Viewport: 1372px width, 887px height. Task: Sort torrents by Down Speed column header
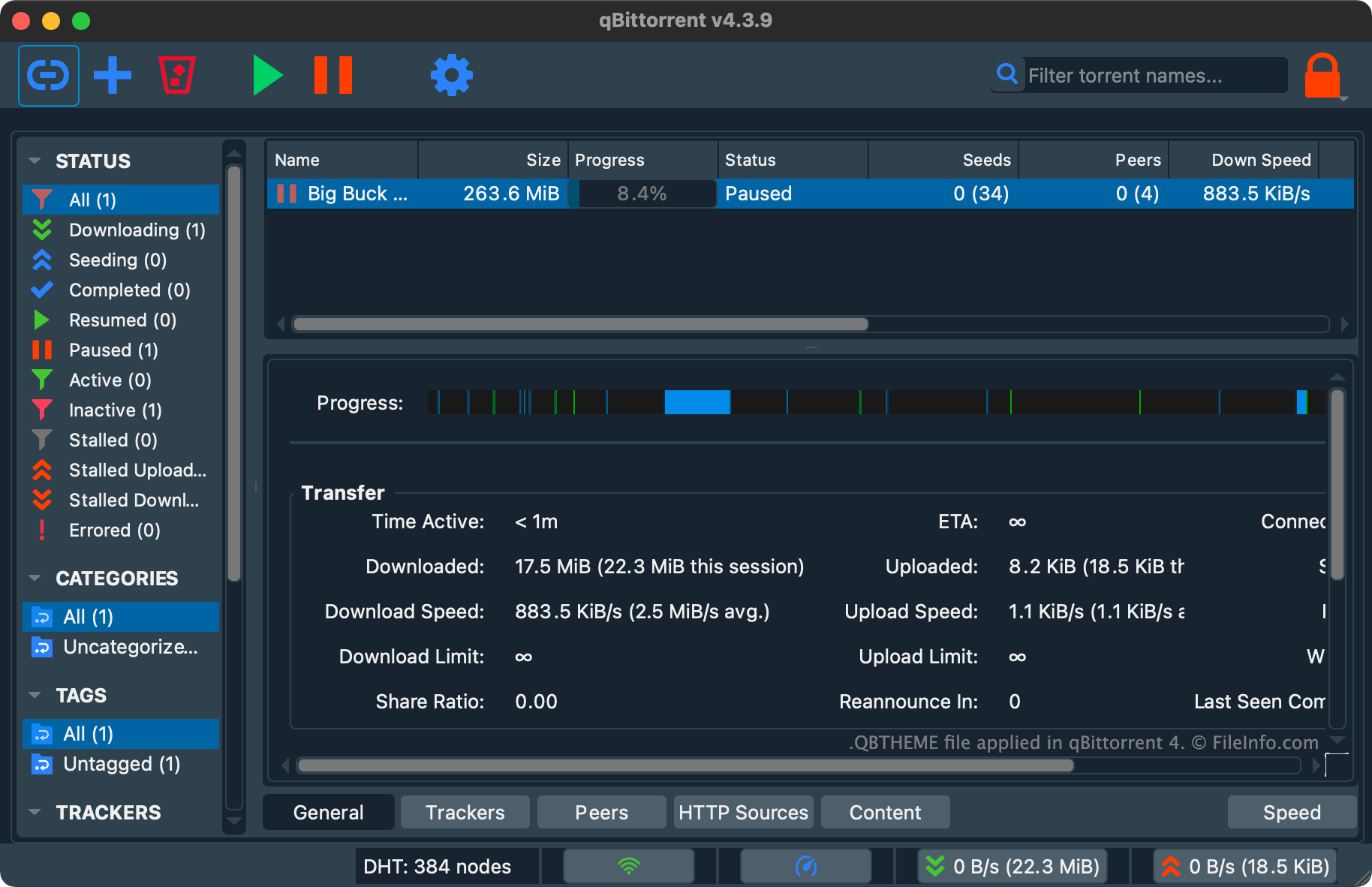(1244, 160)
